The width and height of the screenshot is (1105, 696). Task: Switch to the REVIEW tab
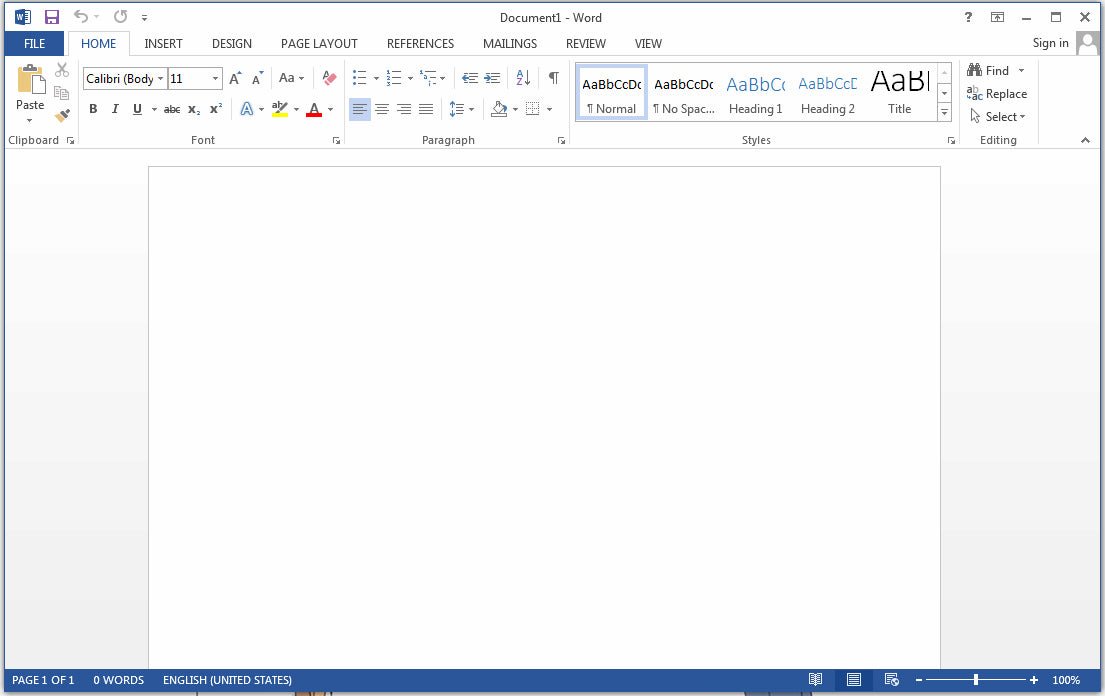tap(585, 43)
